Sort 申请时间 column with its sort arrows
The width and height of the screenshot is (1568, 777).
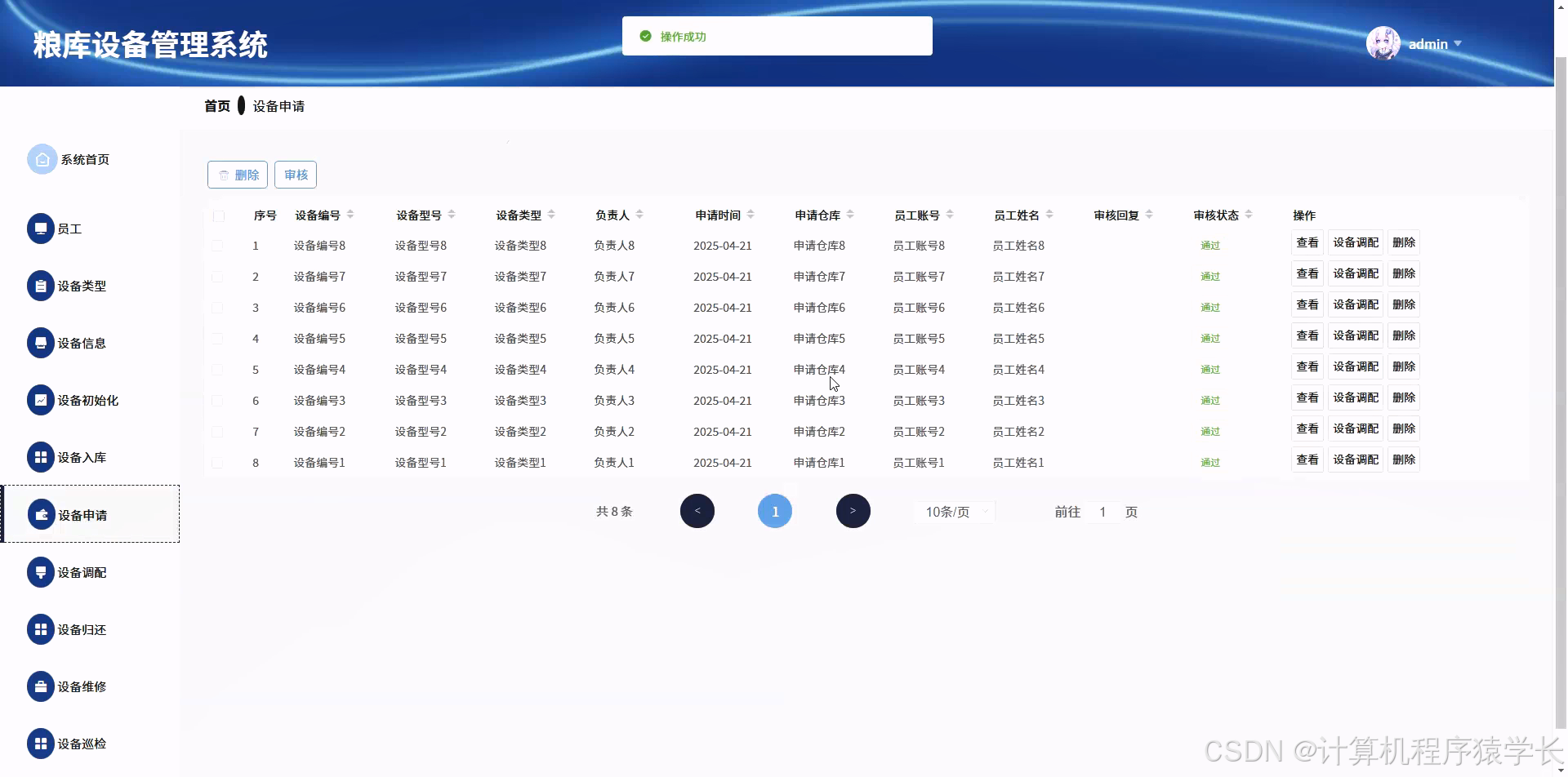tap(751, 215)
